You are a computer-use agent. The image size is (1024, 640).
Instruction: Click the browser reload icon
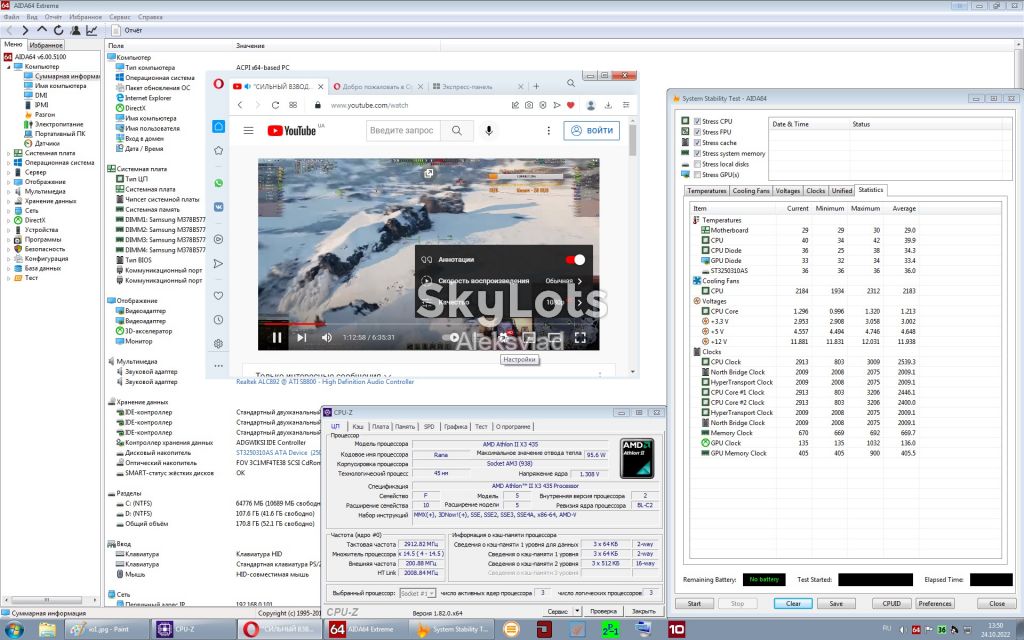(275, 105)
